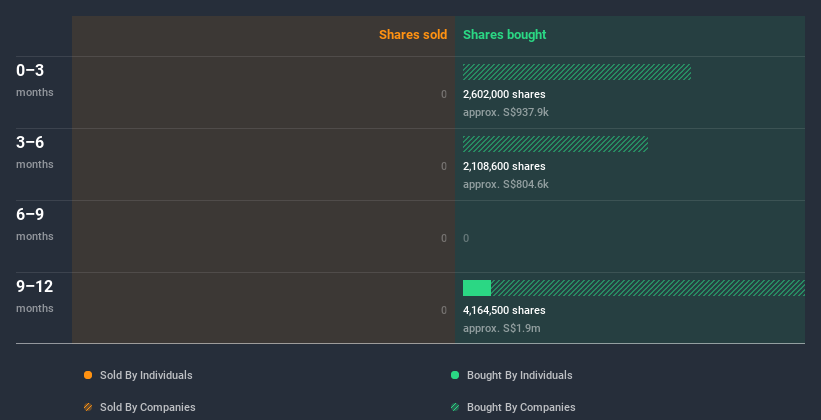Click the 4,164,500 shares value

[x=504, y=310]
